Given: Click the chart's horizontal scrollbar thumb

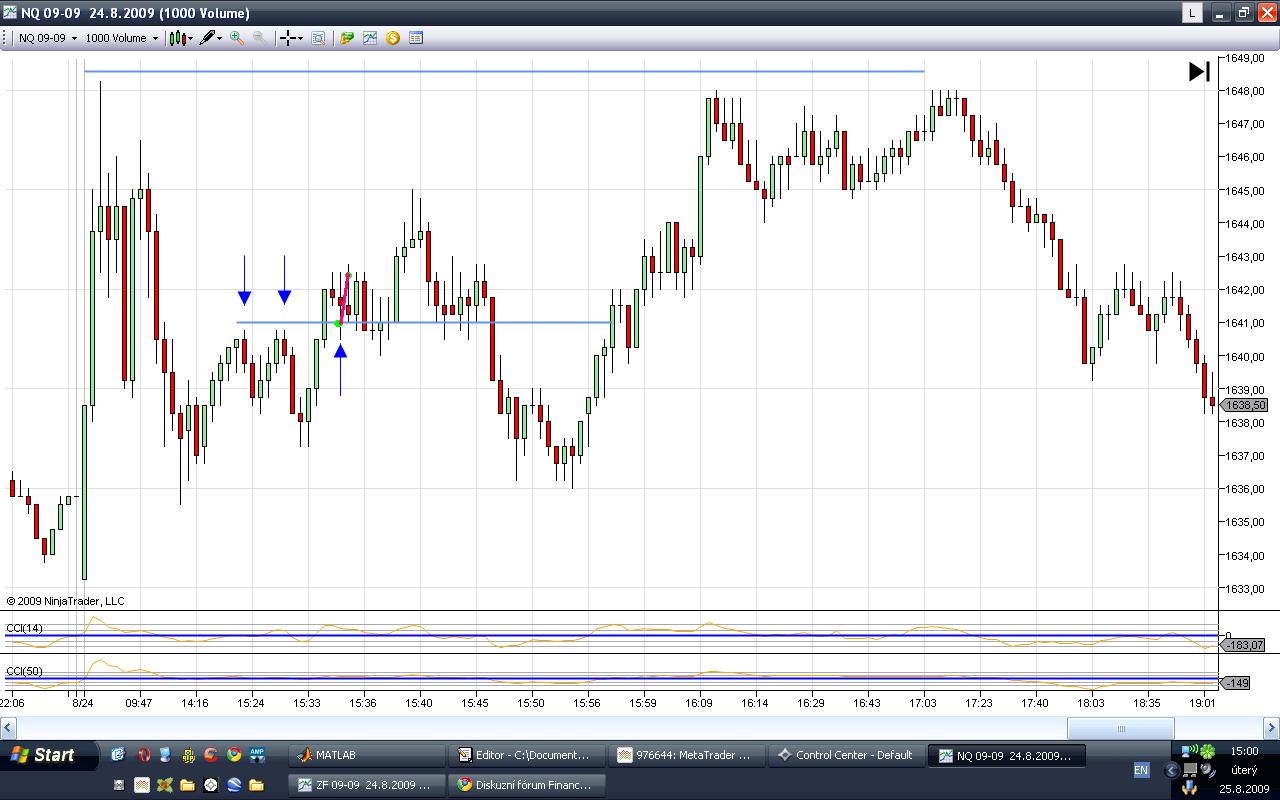Looking at the screenshot, I should coord(1121,729).
